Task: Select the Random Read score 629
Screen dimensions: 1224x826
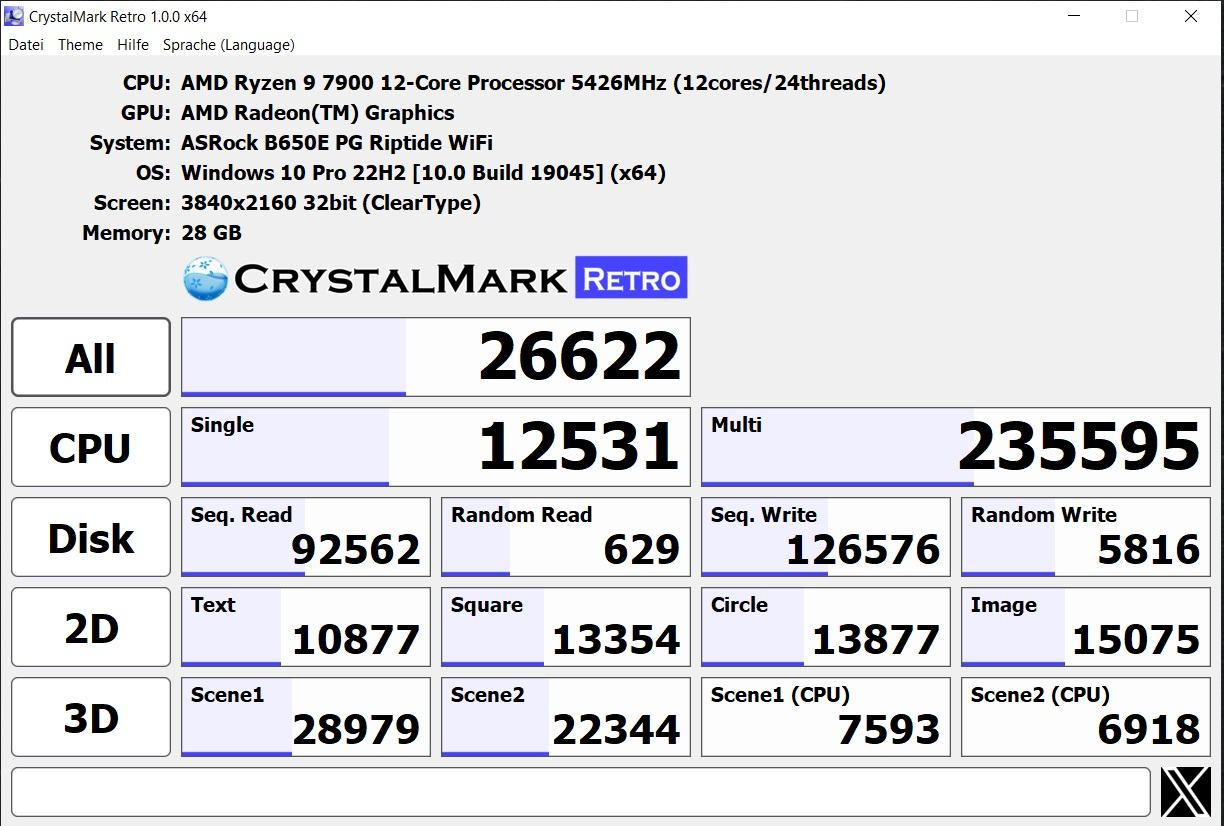Action: click(x=566, y=537)
